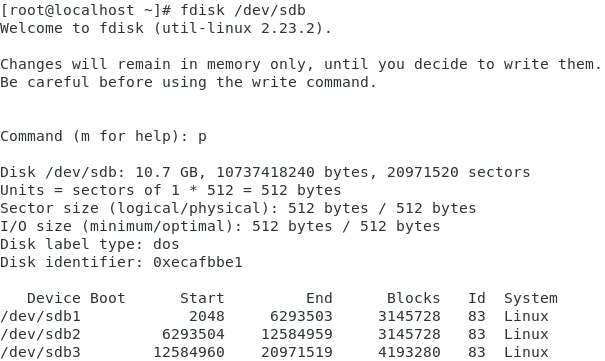Click the Id column header

pos(477,298)
